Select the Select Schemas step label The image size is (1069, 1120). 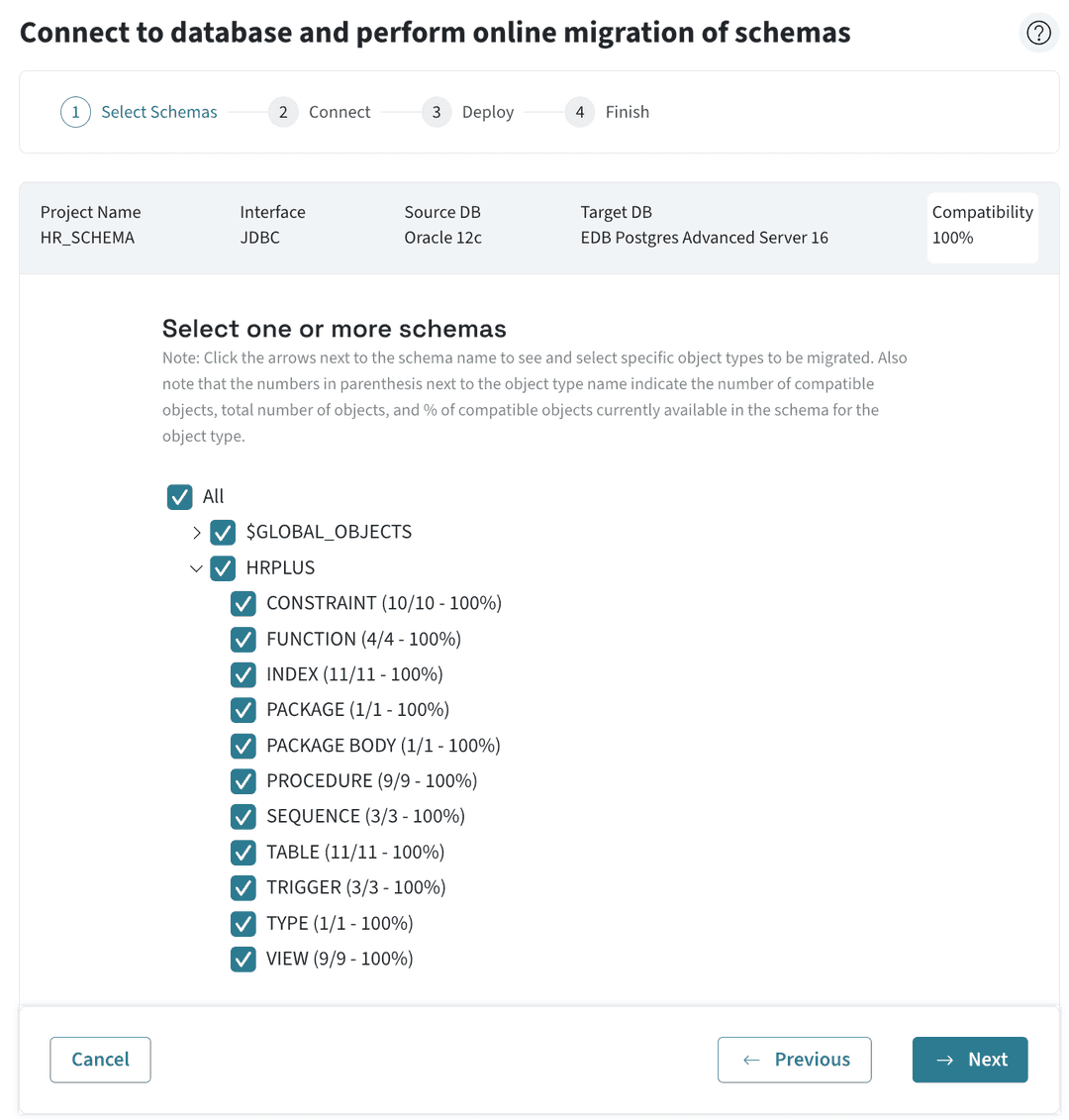click(158, 112)
